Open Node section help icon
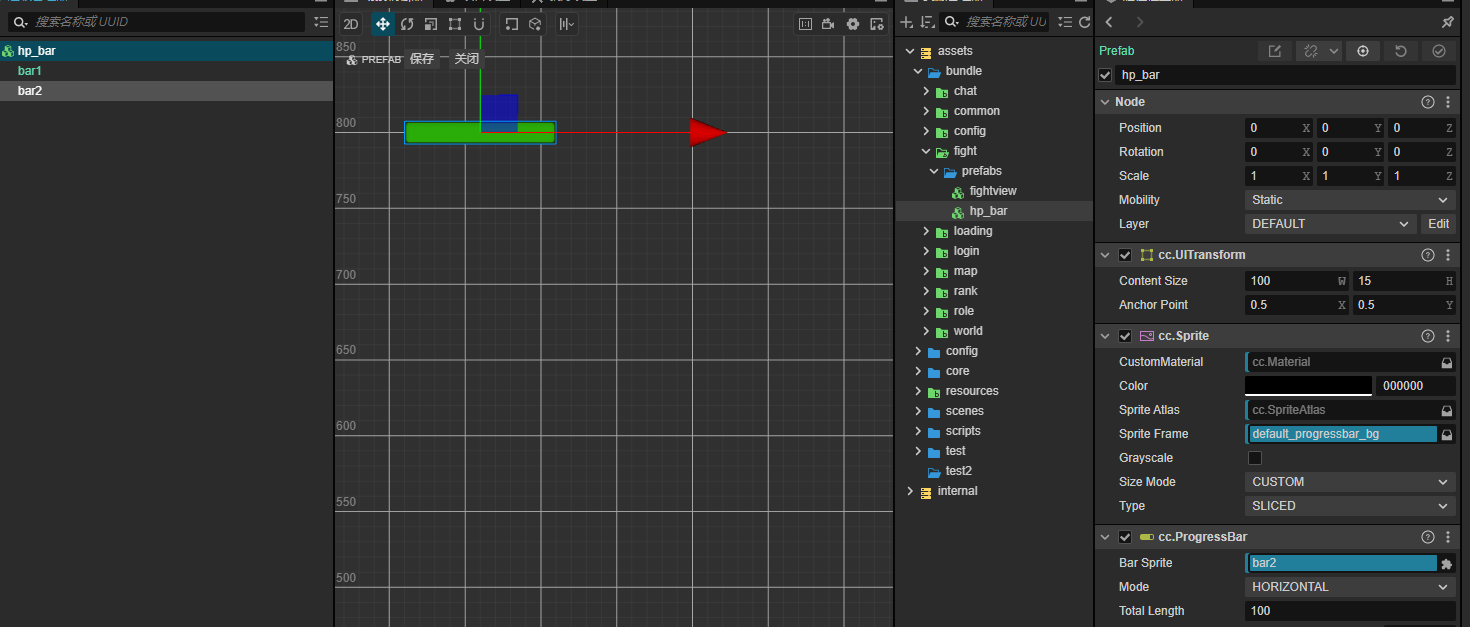1470x627 pixels. pyautogui.click(x=1428, y=102)
